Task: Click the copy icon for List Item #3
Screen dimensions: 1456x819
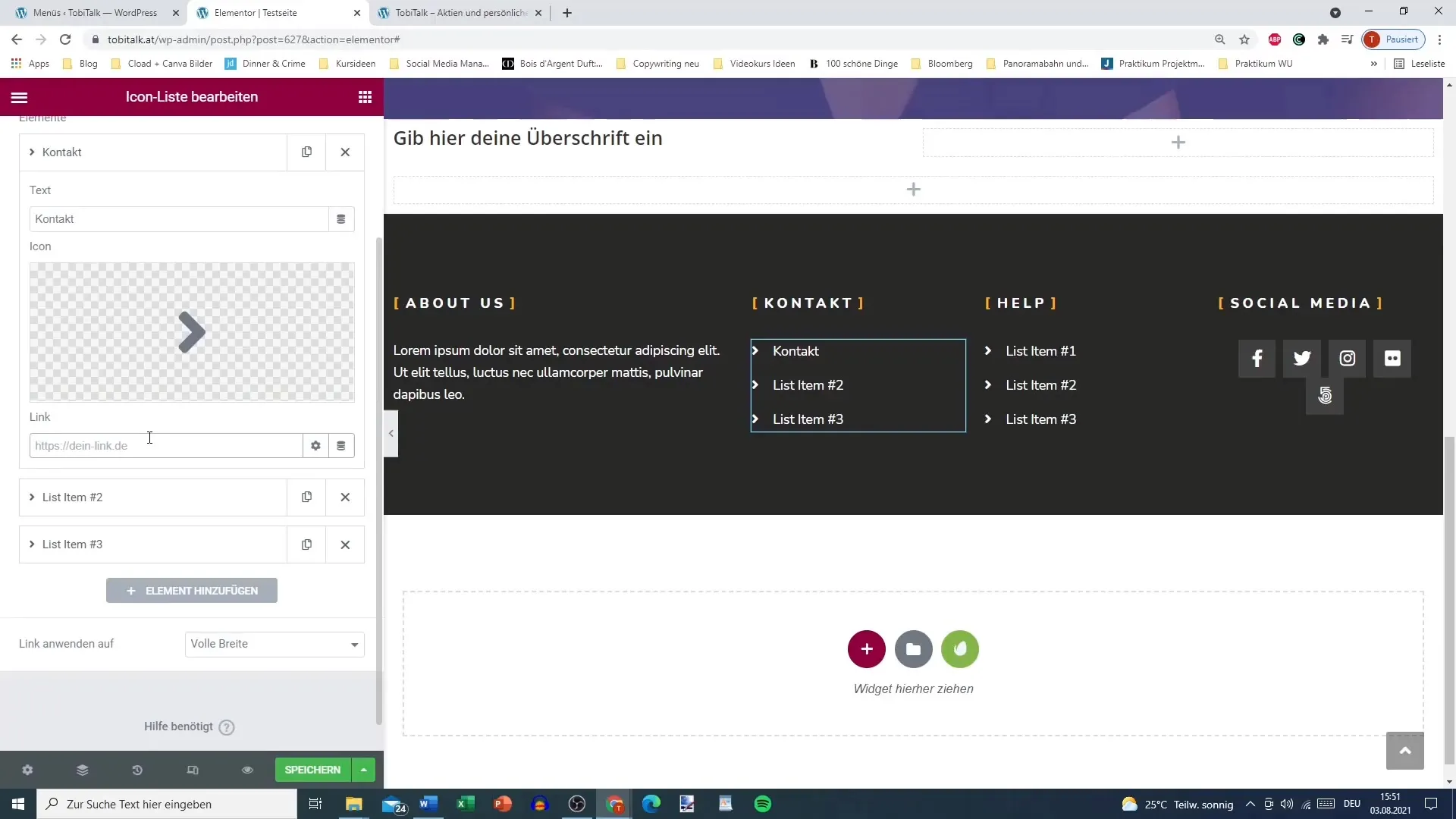Action: [306, 544]
